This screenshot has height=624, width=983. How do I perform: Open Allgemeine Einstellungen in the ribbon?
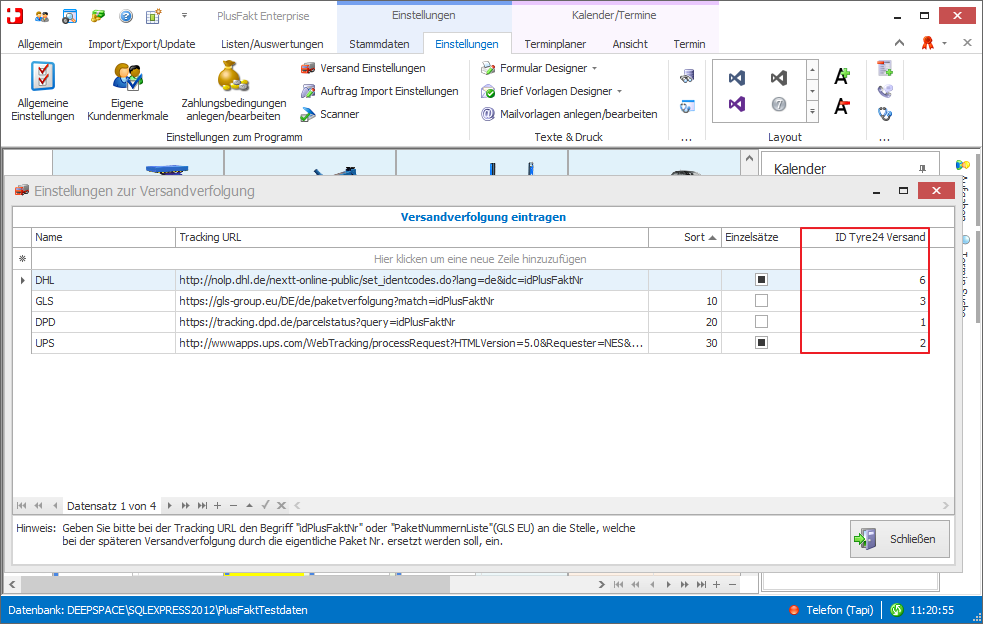coord(42,90)
